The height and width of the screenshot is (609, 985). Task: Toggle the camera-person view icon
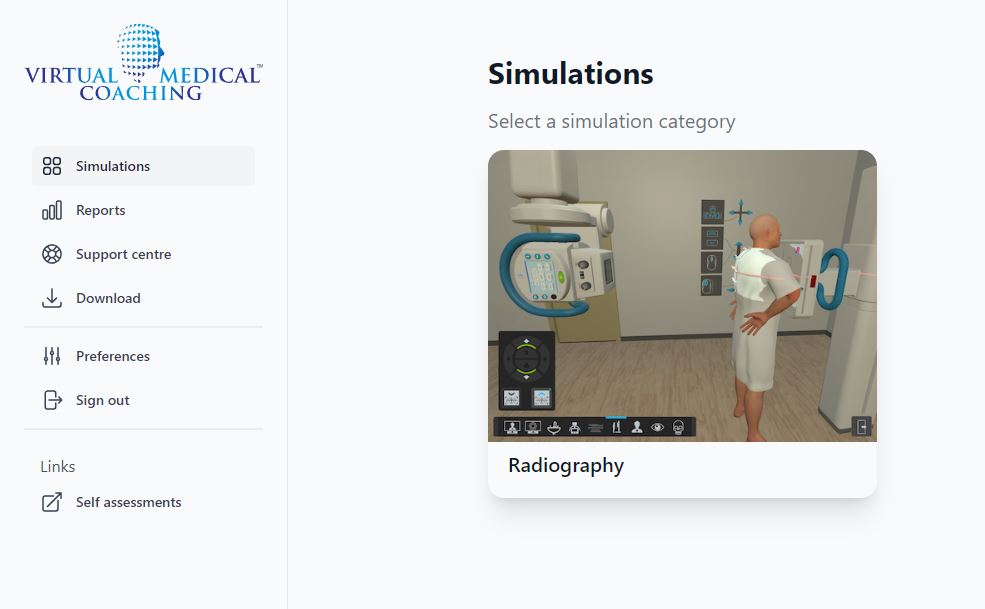(x=512, y=426)
